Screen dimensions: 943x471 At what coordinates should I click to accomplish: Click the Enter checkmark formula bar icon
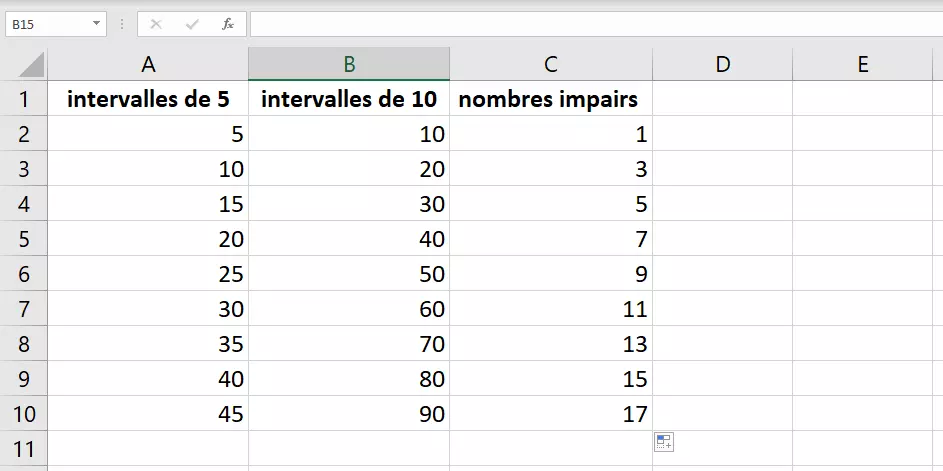pyautogui.click(x=192, y=25)
